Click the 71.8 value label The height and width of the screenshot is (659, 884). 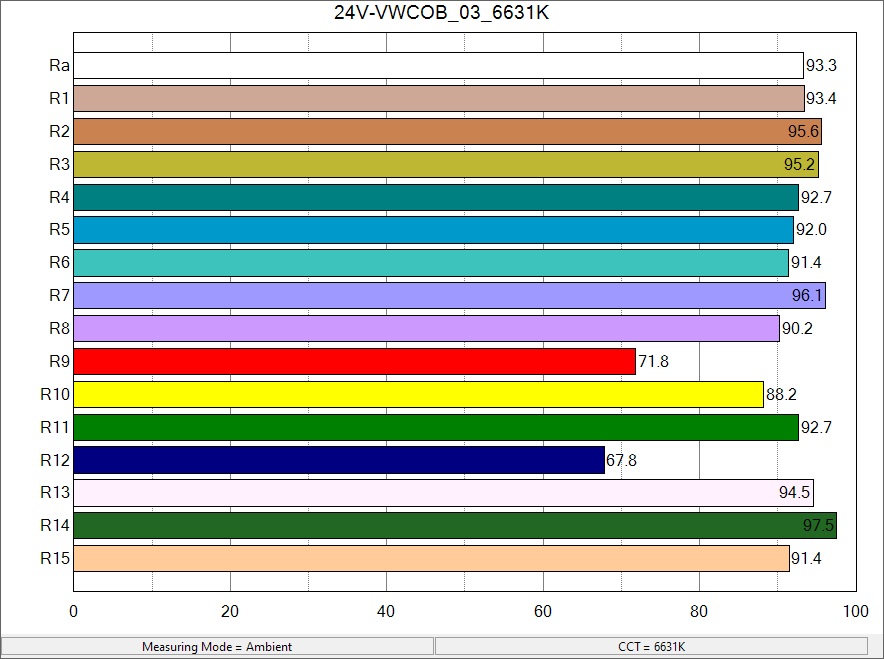tap(653, 362)
